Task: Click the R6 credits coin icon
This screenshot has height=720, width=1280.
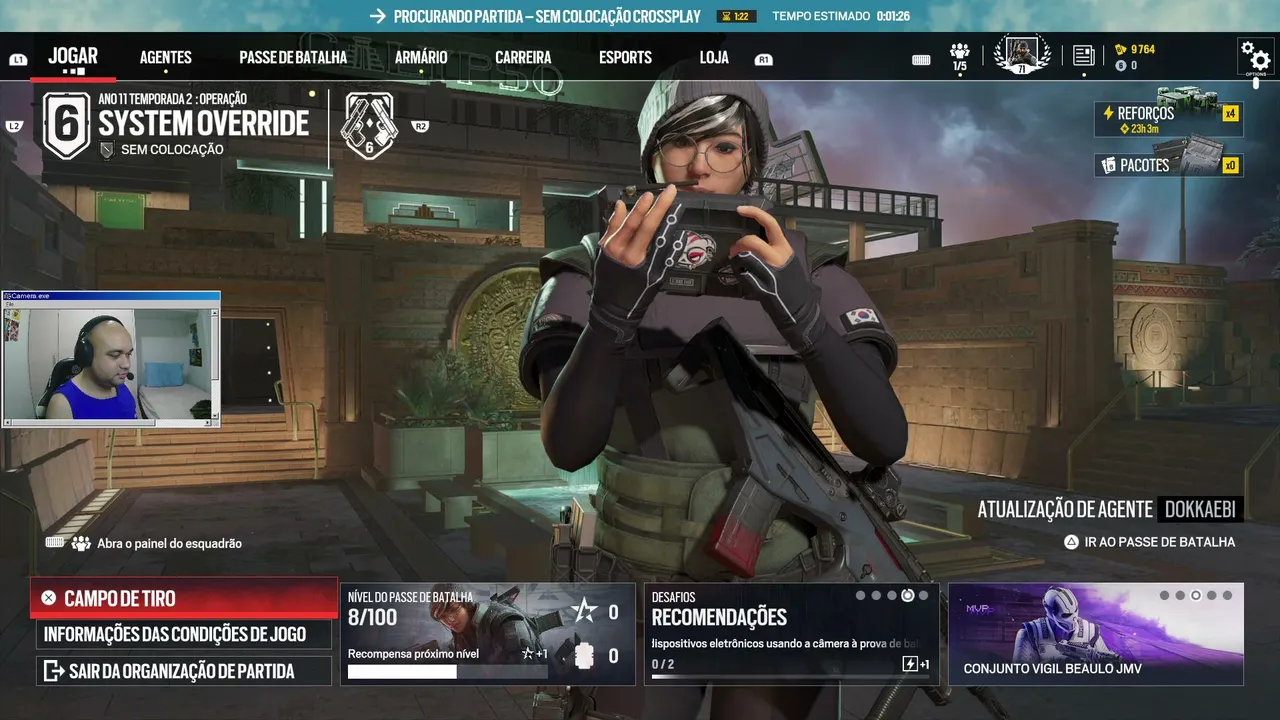Action: tap(1121, 65)
